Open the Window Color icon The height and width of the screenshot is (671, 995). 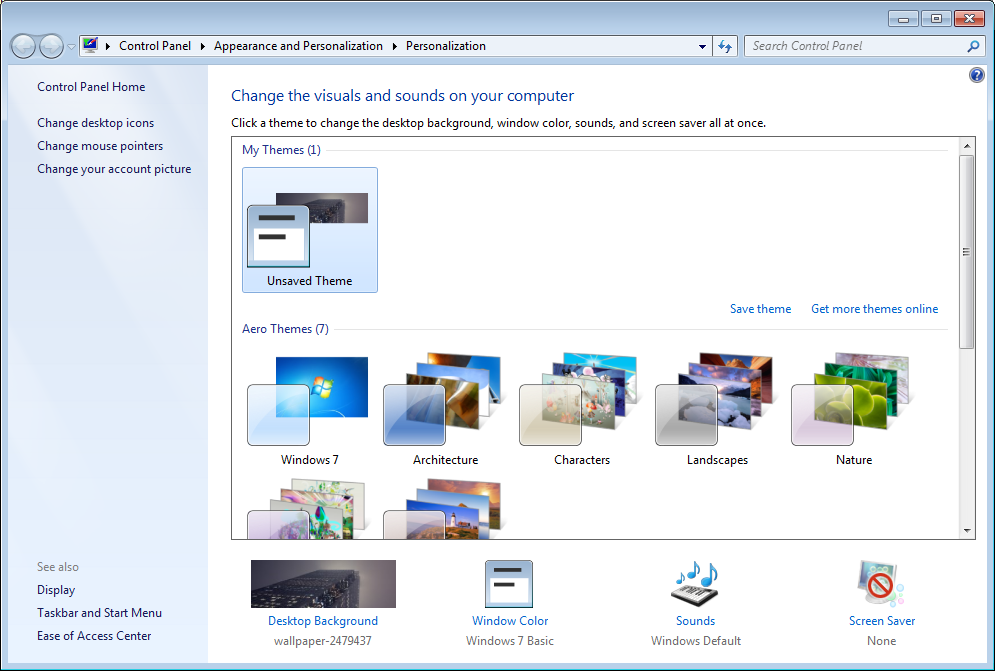[x=509, y=584]
